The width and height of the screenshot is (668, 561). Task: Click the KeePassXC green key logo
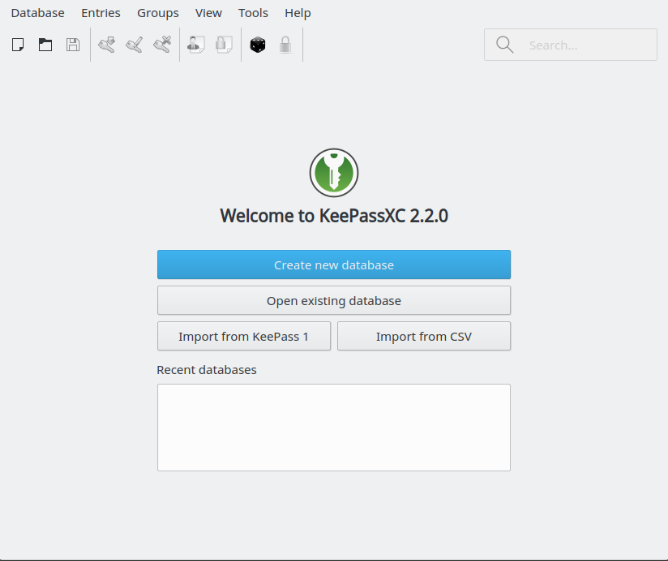[x=334, y=173]
